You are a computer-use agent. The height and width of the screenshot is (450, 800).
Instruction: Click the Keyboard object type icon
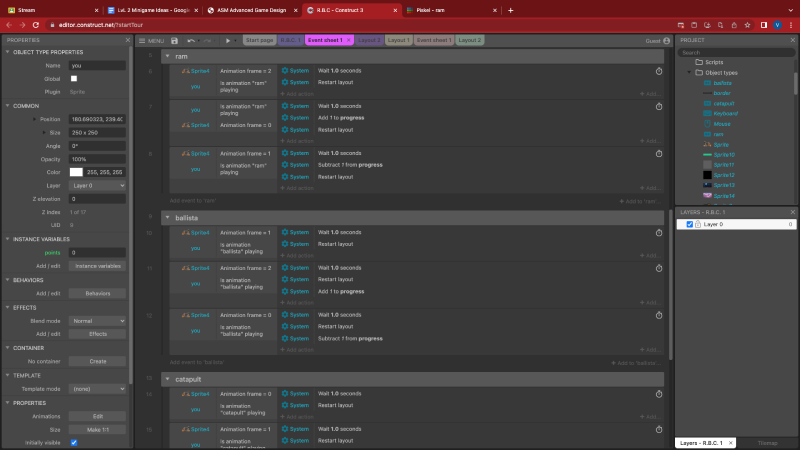[x=707, y=113]
